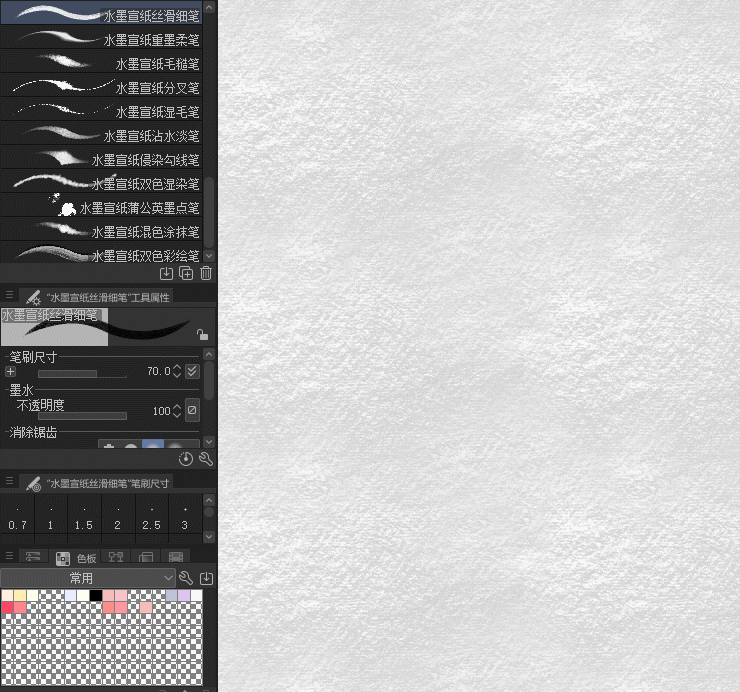This screenshot has height=692, width=740.
Task: Open the color panel group menu
Action: pos(9,555)
